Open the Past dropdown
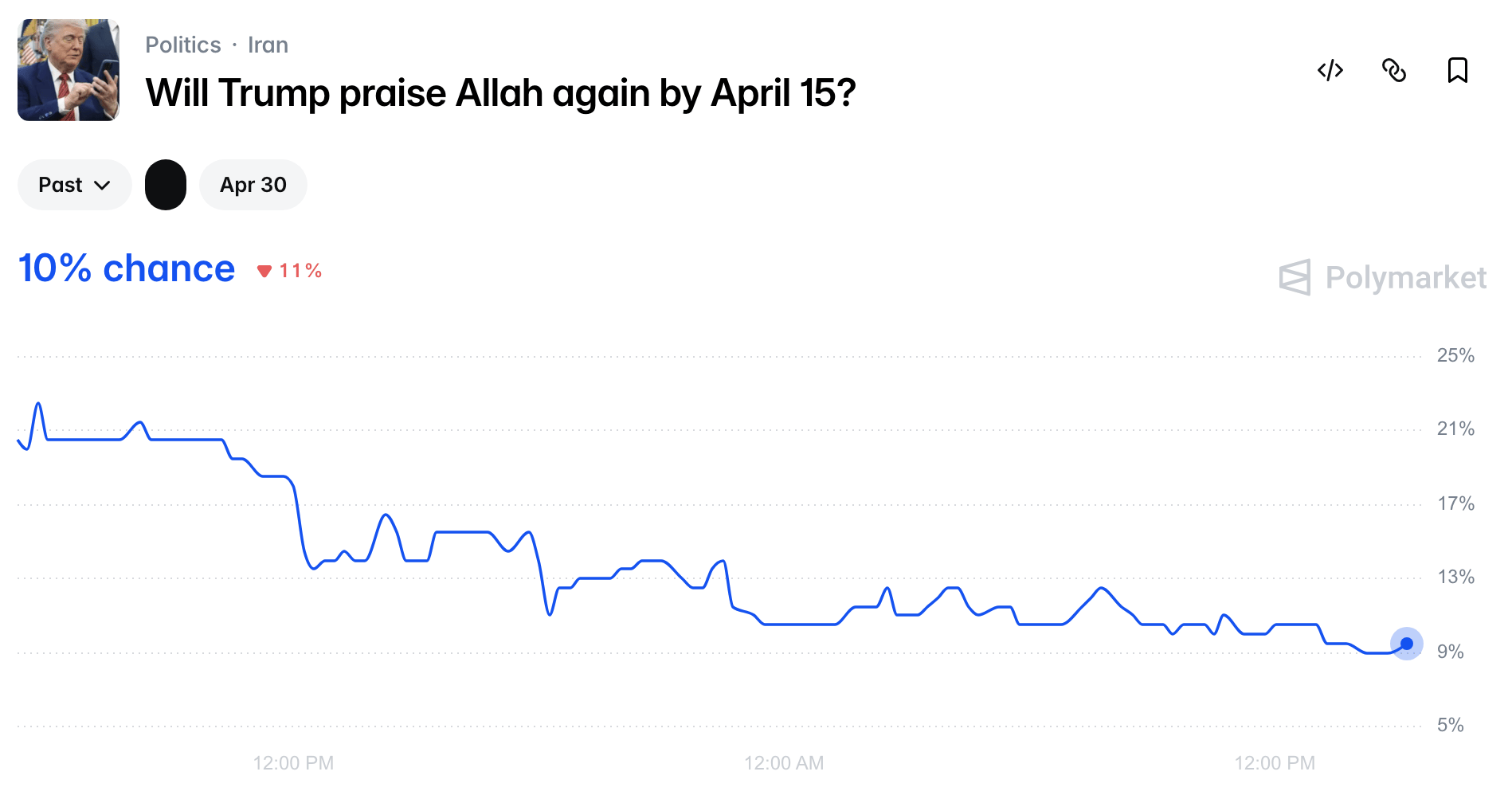Image resolution: width=1512 pixels, height=795 pixels. tap(74, 185)
